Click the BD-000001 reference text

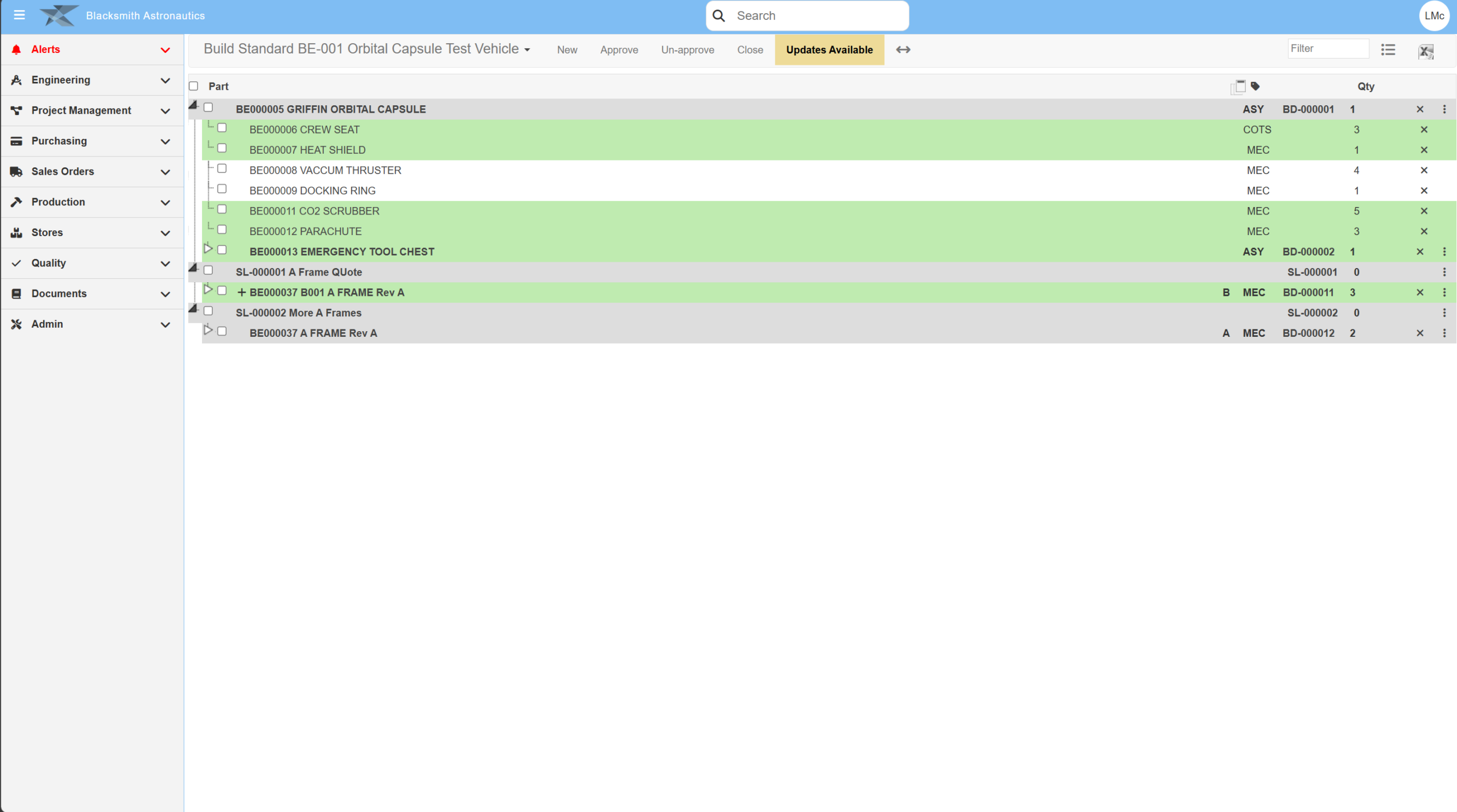tap(1308, 109)
